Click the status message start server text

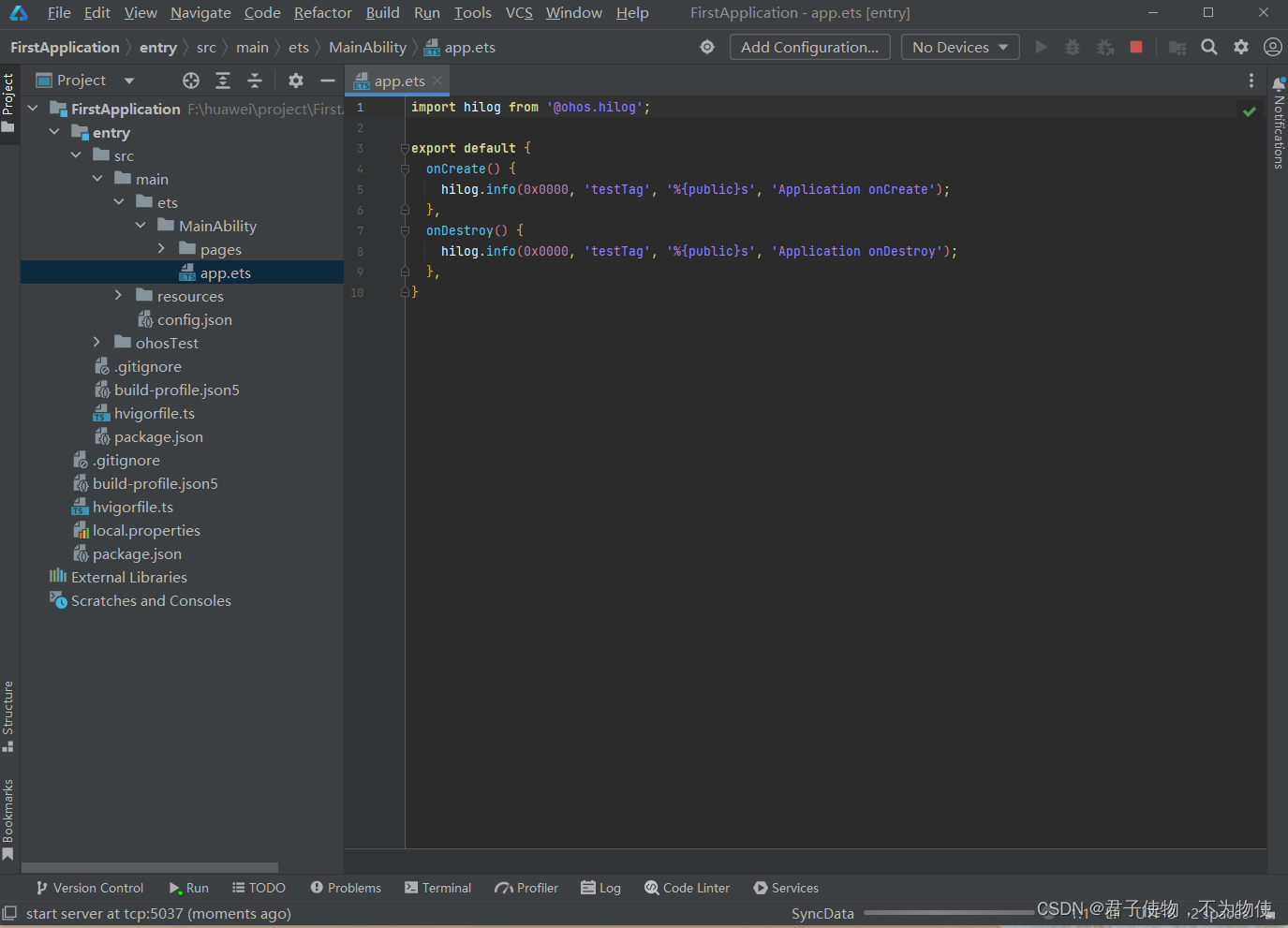click(158, 913)
